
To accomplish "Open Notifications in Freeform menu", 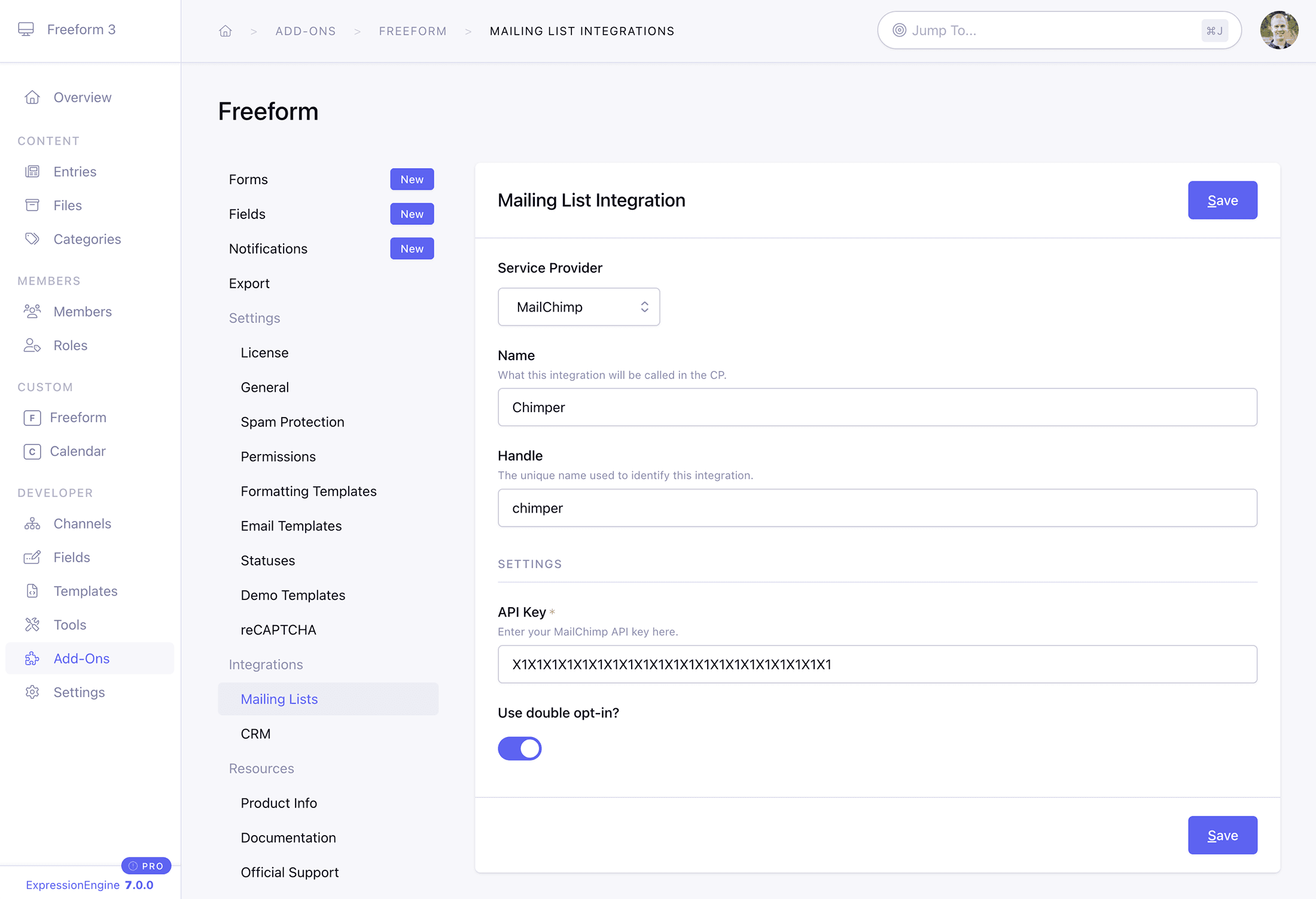I will 267,248.
